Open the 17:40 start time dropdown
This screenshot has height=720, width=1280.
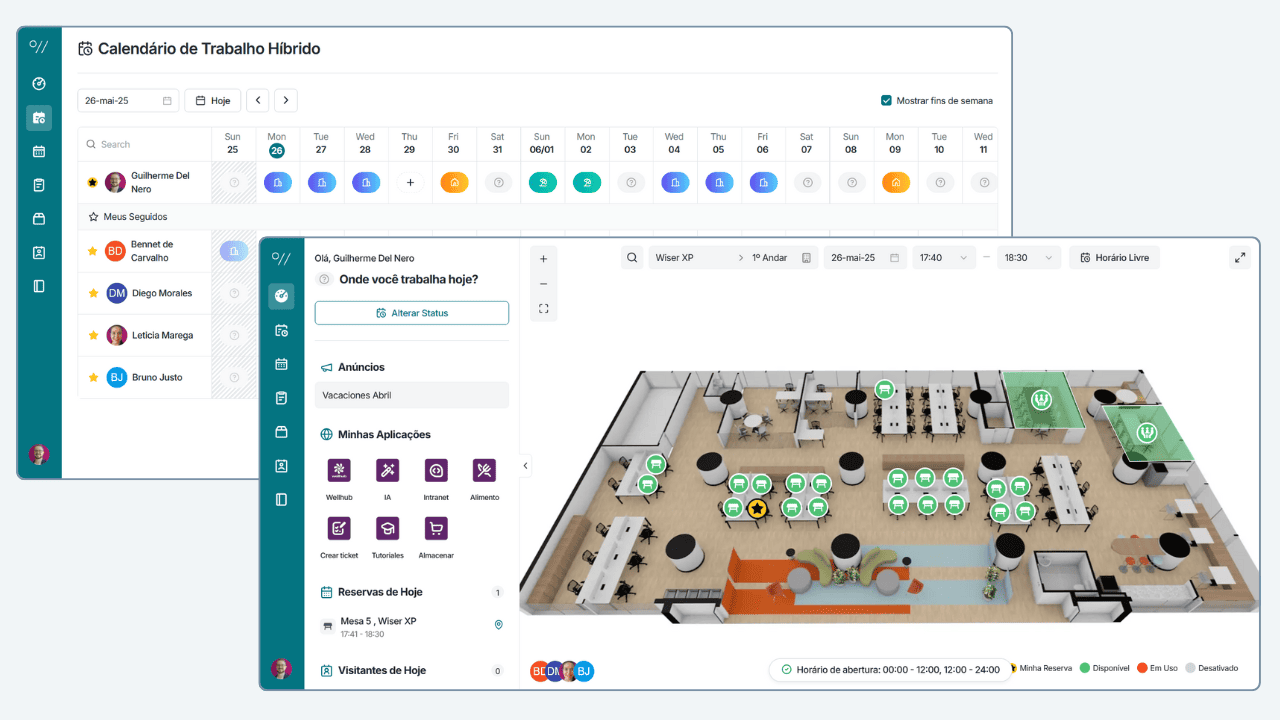(944, 258)
